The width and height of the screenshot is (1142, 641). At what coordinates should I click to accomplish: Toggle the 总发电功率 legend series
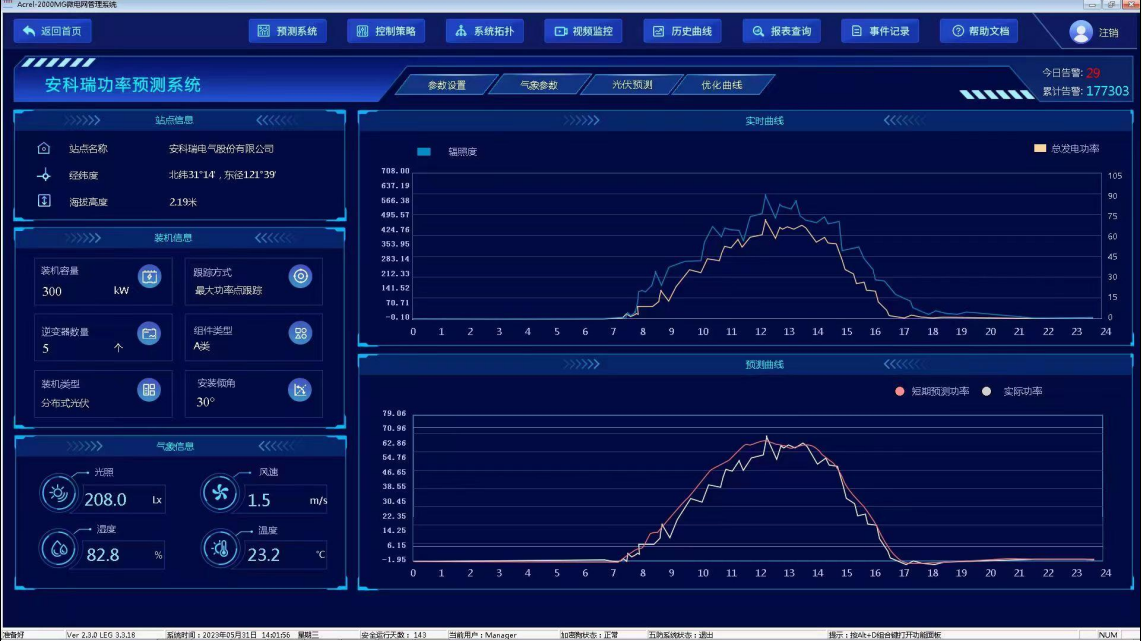pyautogui.click(x=1040, y=149)
